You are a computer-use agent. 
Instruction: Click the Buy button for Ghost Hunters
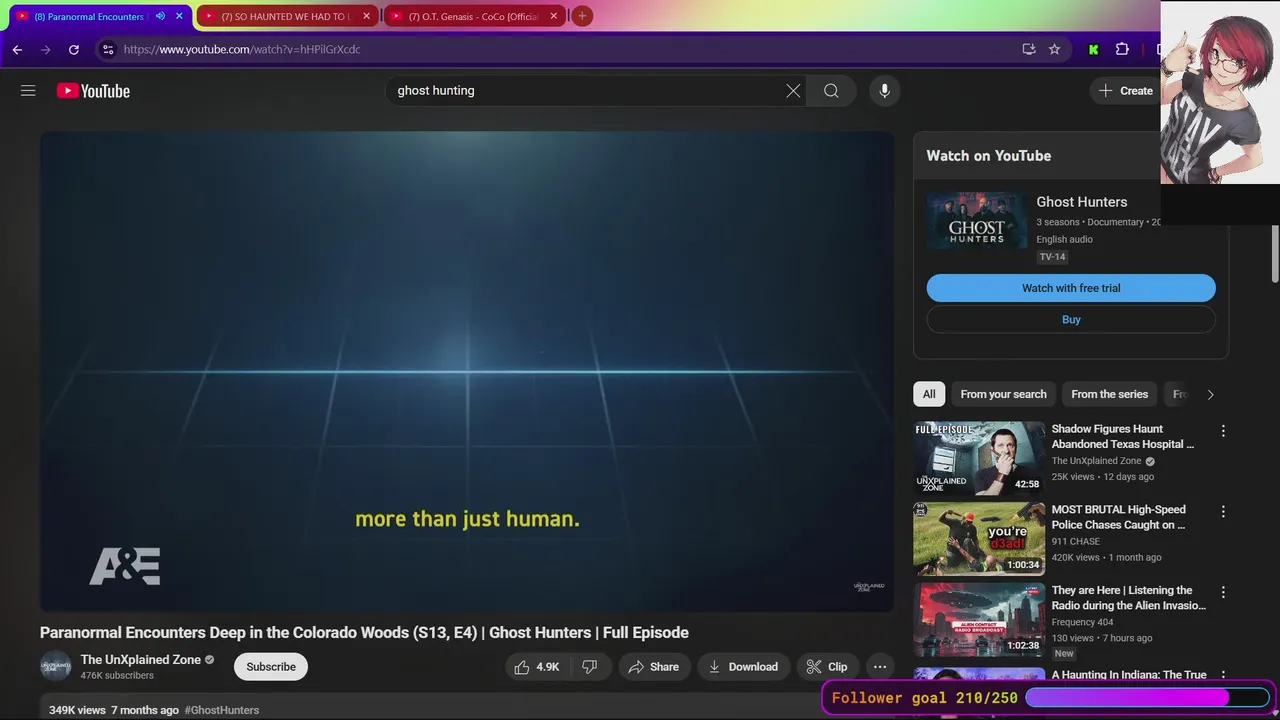click(x=1071, y=320)
